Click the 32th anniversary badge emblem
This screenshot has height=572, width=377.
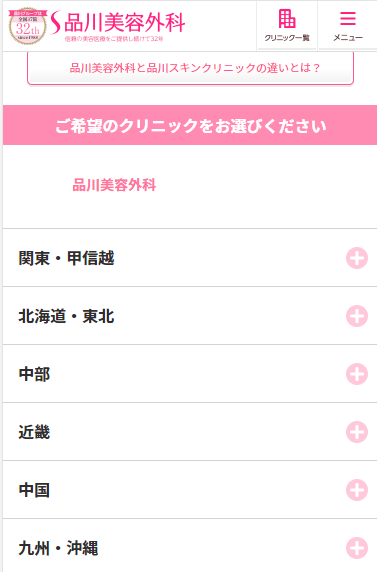[28, 26]
